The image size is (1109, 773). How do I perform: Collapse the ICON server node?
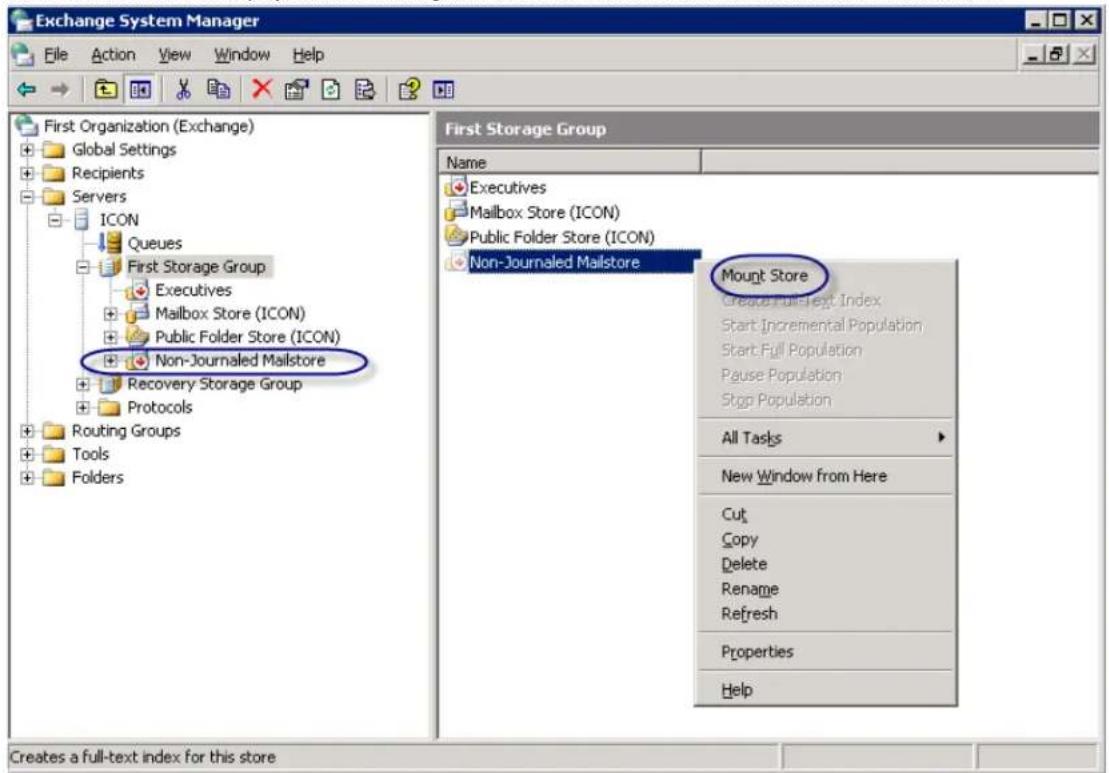(55, 220)
